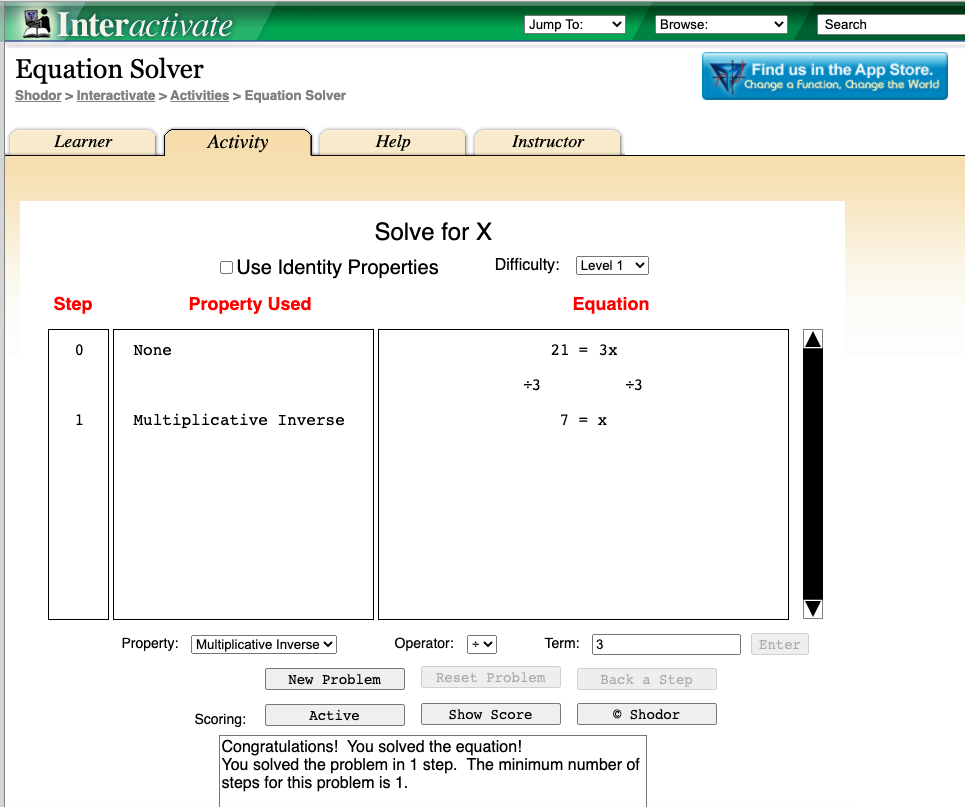Open the Help tab
The width and height of the screenshot is (965, 807).
point(393,142)
